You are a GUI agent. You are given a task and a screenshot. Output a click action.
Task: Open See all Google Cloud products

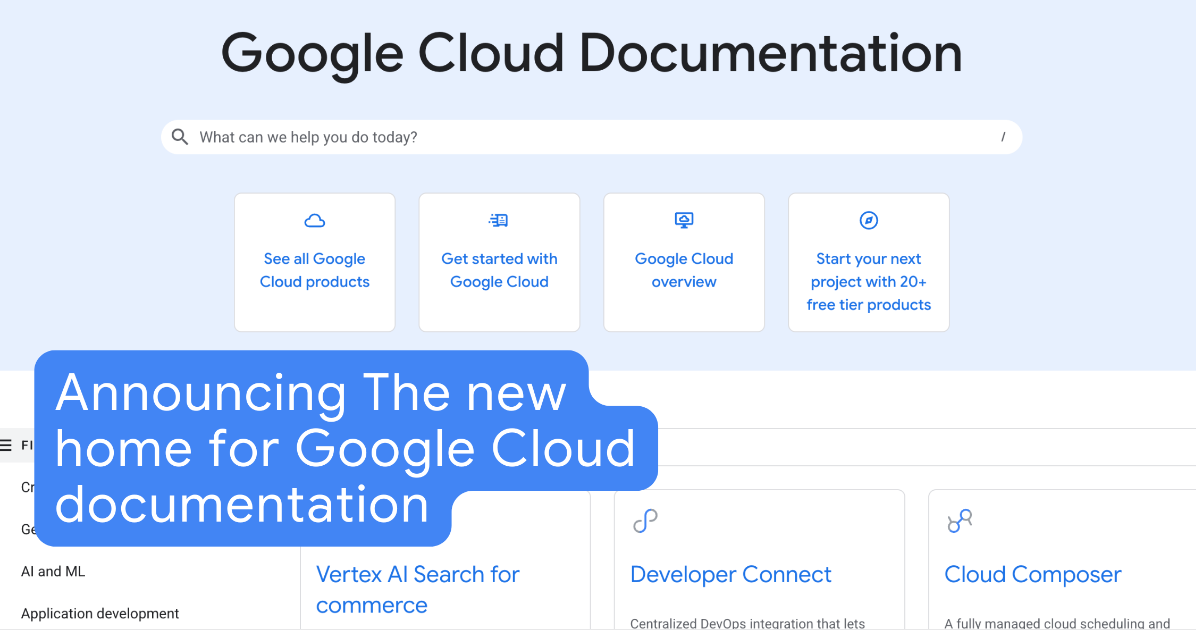tap(314, 270)
